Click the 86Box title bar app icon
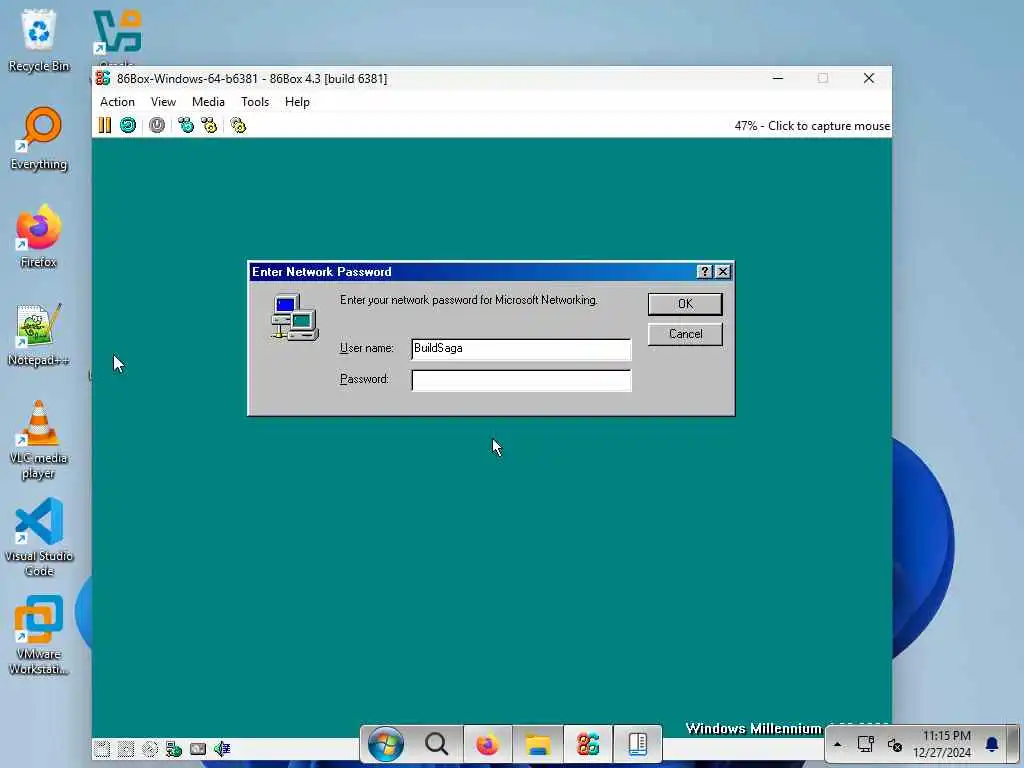 coord(103,78)
